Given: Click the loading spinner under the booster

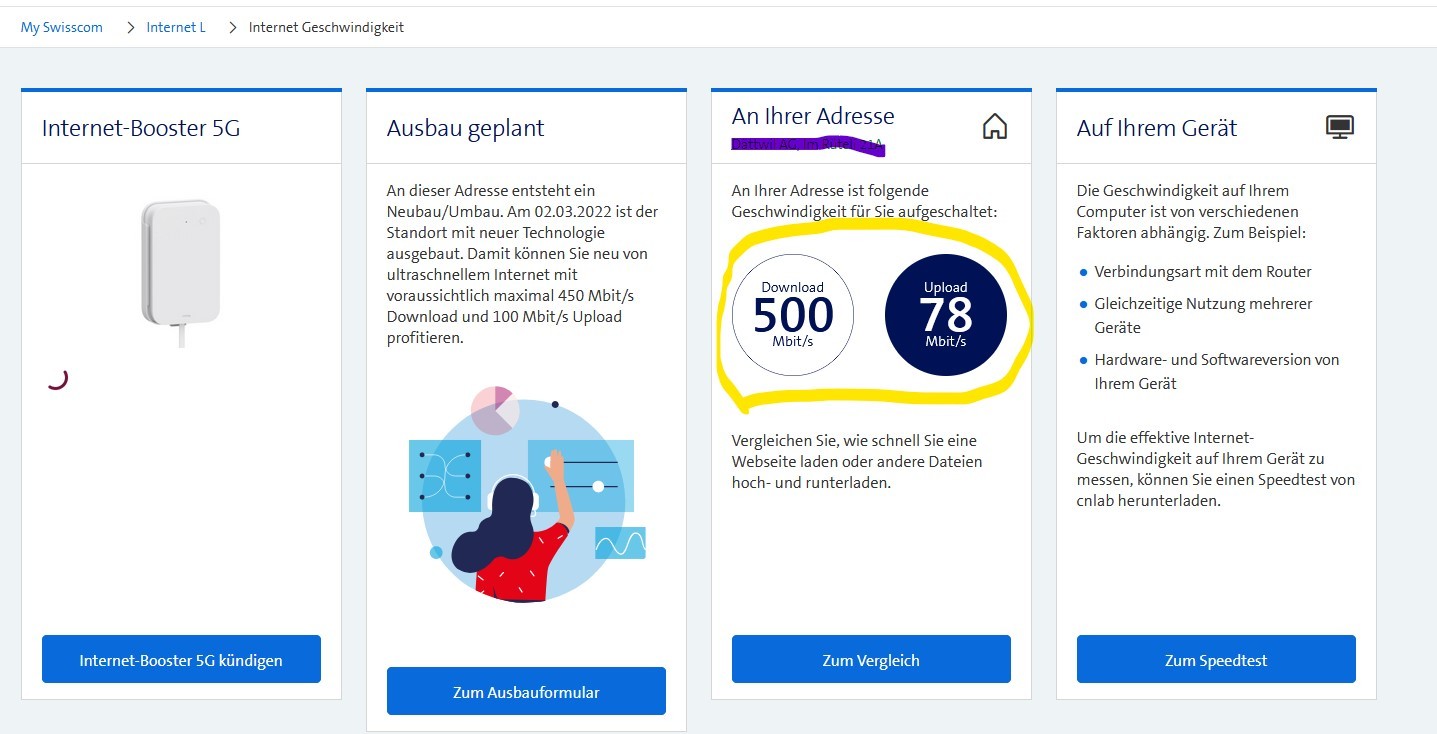Looking at the screenshot, I should tap(57, 378).
